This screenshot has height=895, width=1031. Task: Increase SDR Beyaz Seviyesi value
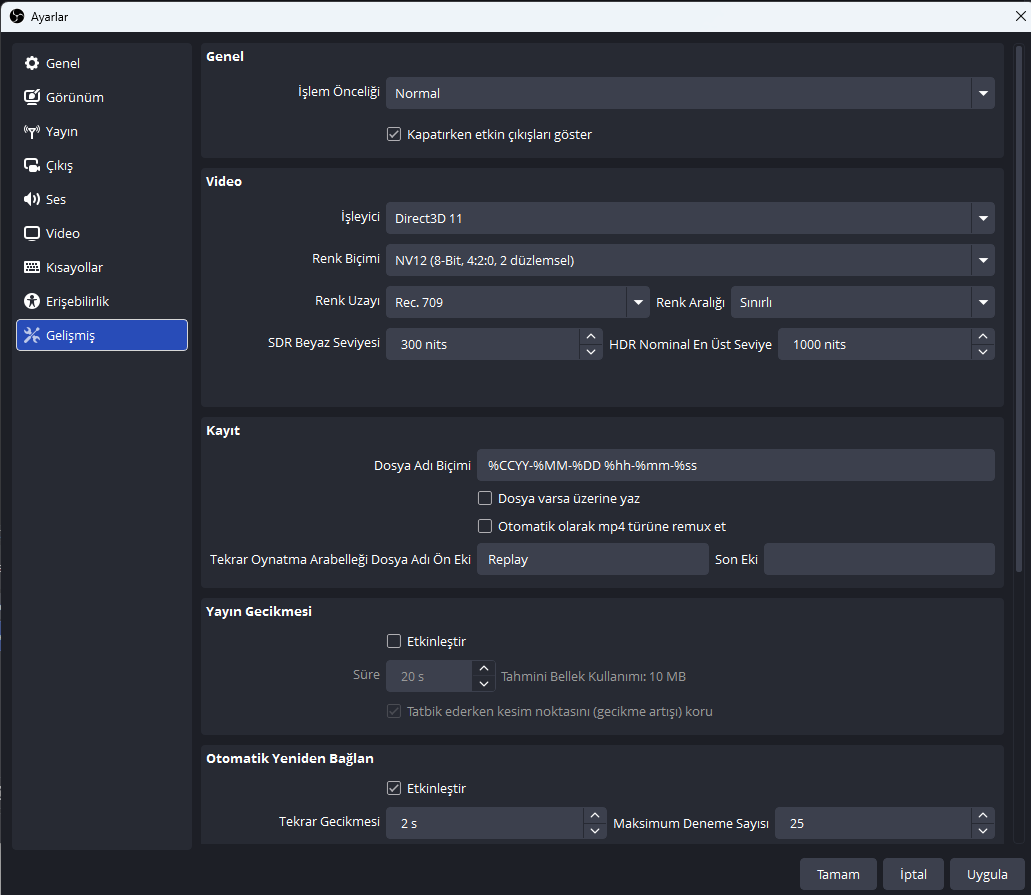tap(591, 337)
